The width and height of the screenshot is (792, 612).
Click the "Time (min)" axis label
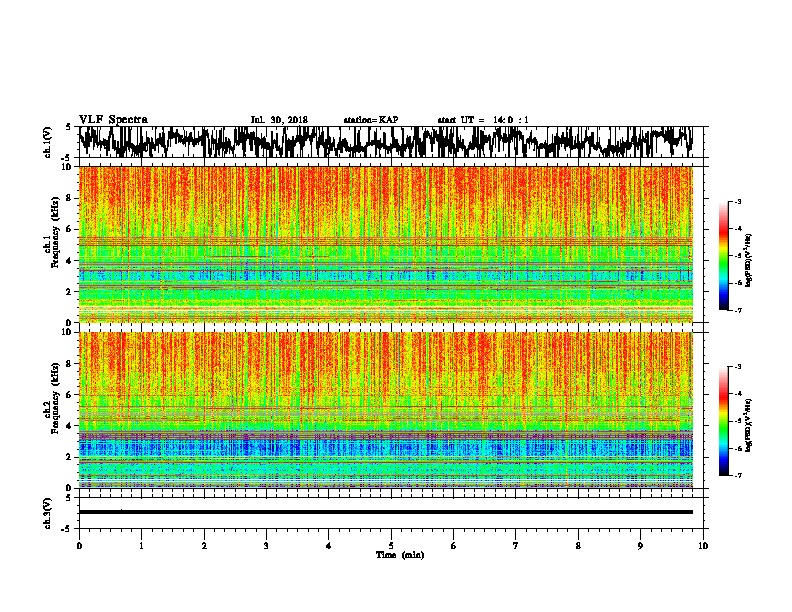[x=400, y=555]
